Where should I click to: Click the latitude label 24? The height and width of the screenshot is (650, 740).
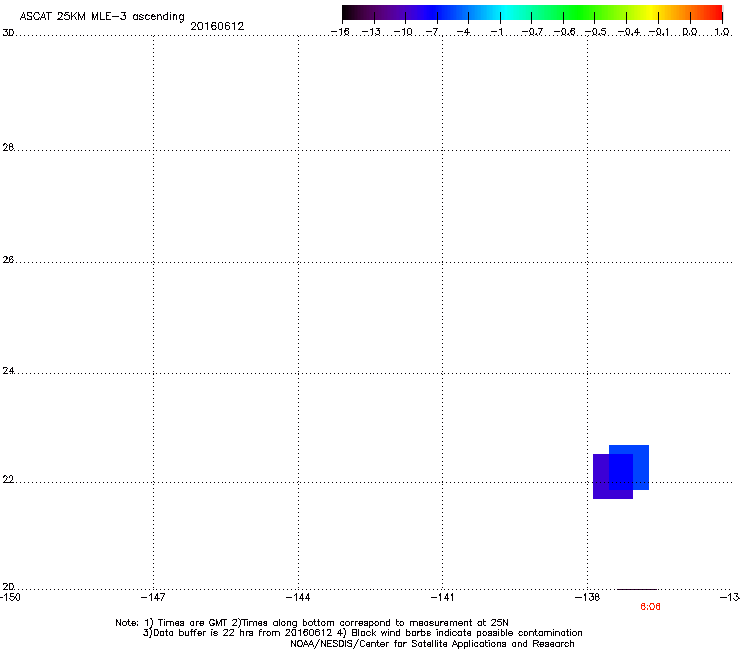(x=8, y=371)
